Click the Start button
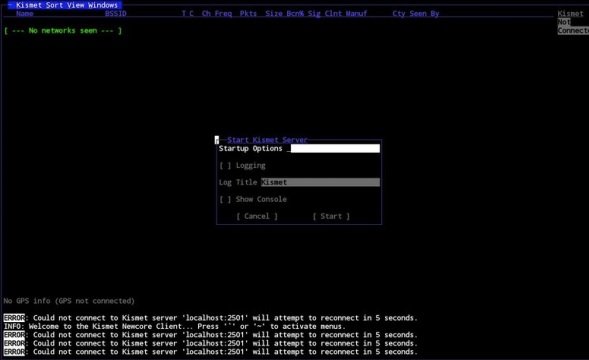Screen dimensions: 589x360 click(x=331, y=216)
